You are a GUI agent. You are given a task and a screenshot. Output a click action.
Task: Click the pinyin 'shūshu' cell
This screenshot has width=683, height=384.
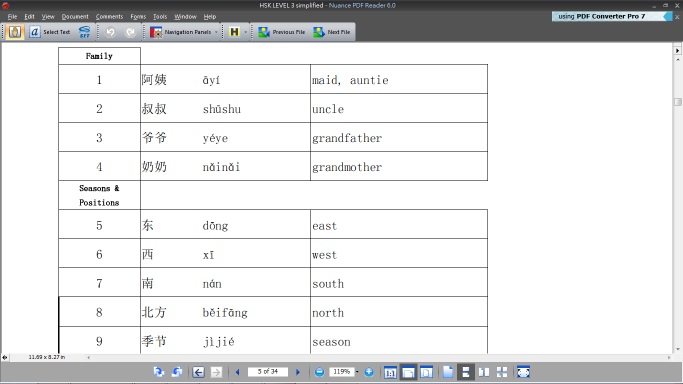pos(221,109)
